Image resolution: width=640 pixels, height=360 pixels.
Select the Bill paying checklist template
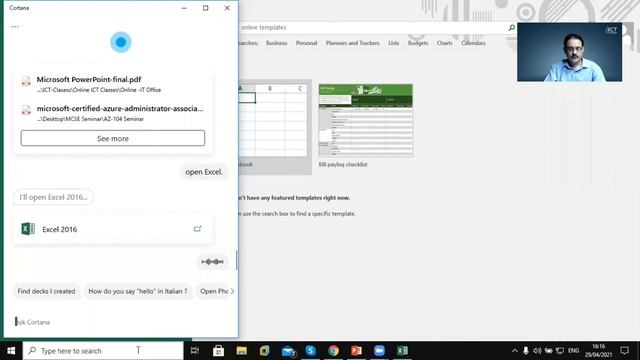366,120
